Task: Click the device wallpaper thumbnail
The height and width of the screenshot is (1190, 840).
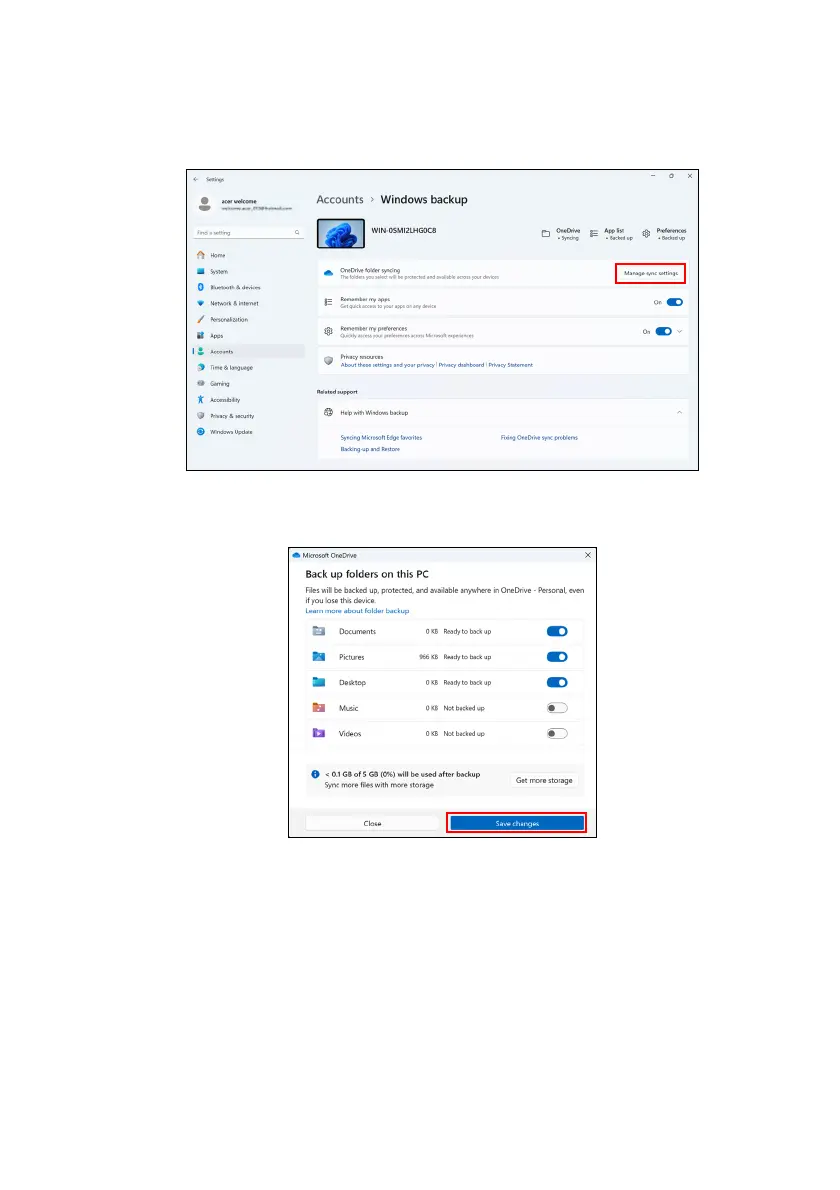Action: coord(340,234)
